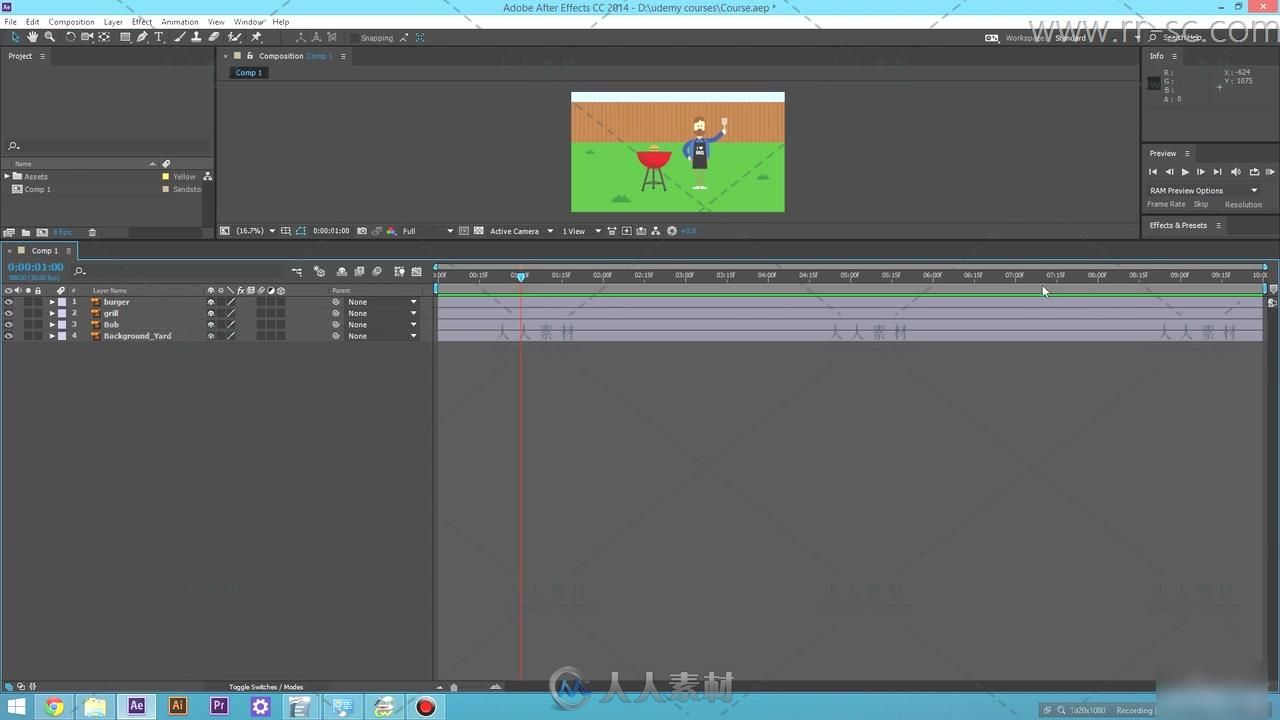Open the Animation menu
The image size is (1280, 720).
tap(180, 21)
